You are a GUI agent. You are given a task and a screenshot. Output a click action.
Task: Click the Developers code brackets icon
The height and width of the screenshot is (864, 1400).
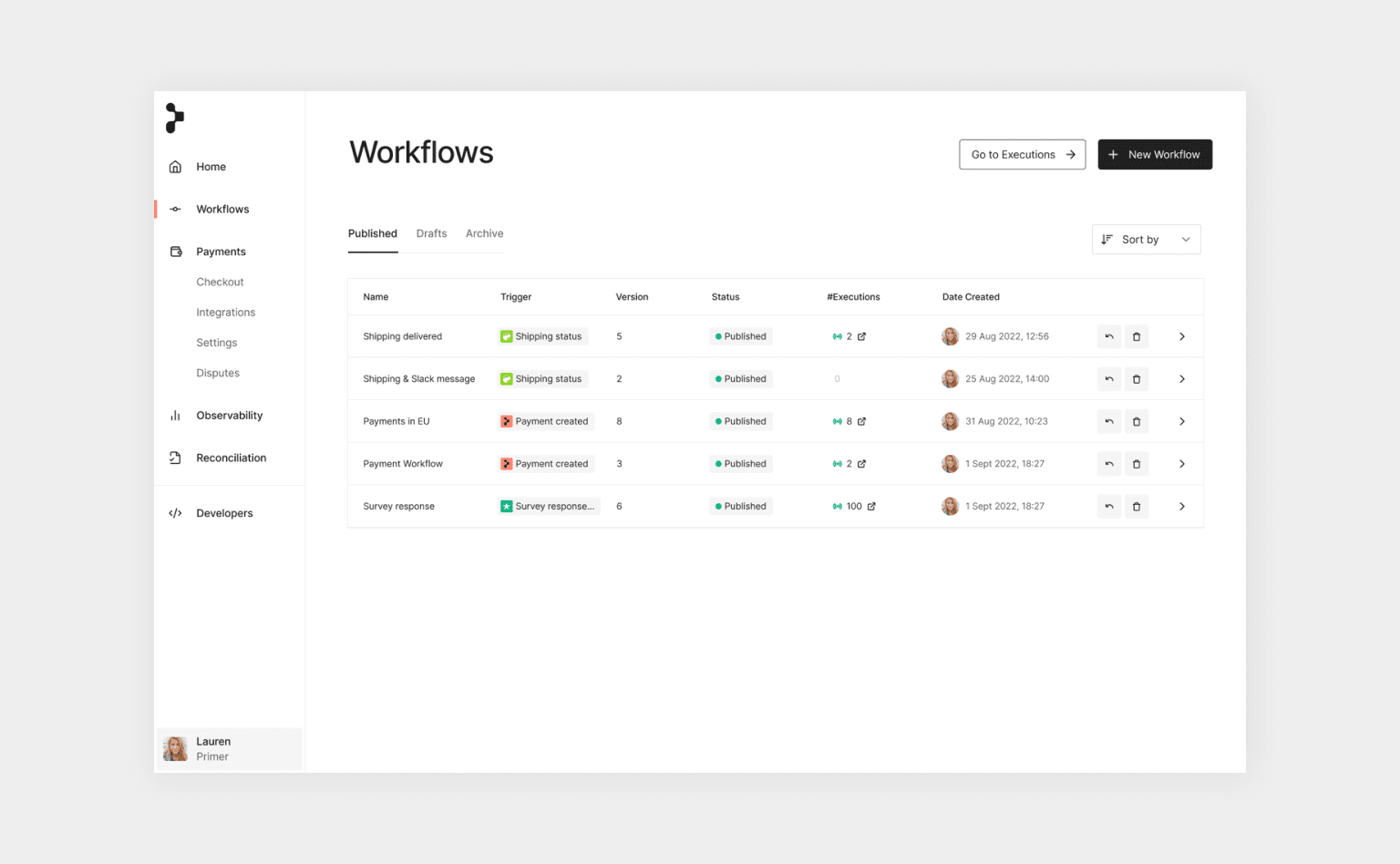coord(175,513)
